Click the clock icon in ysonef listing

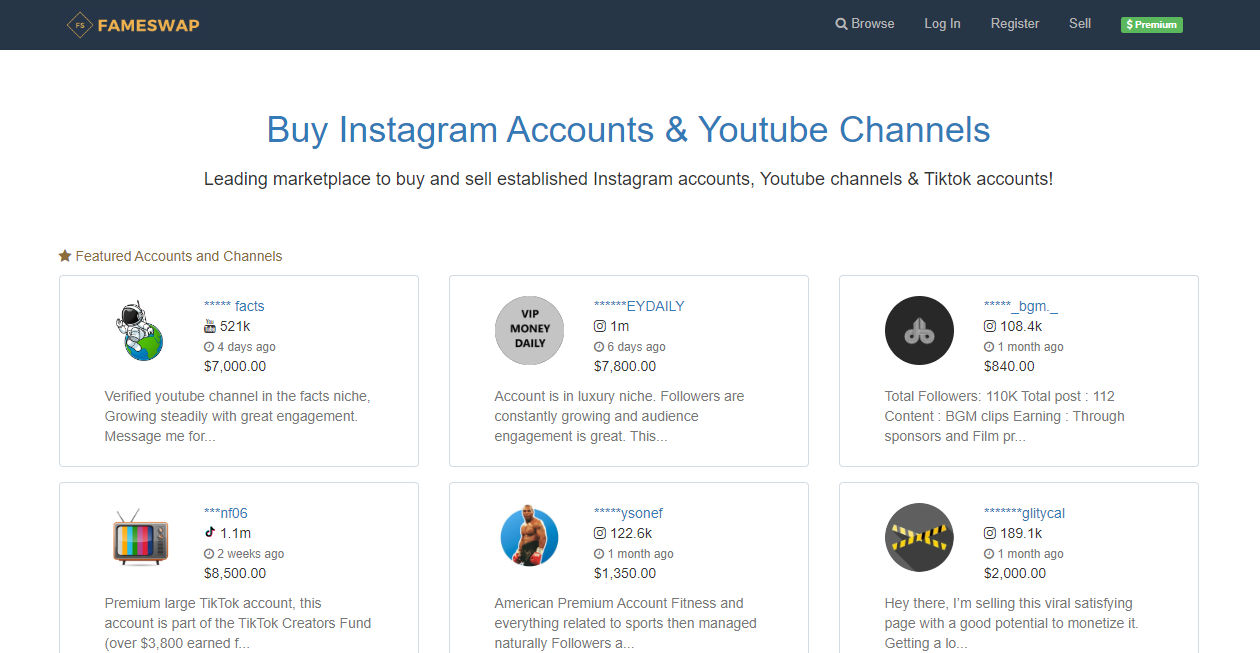599,554
